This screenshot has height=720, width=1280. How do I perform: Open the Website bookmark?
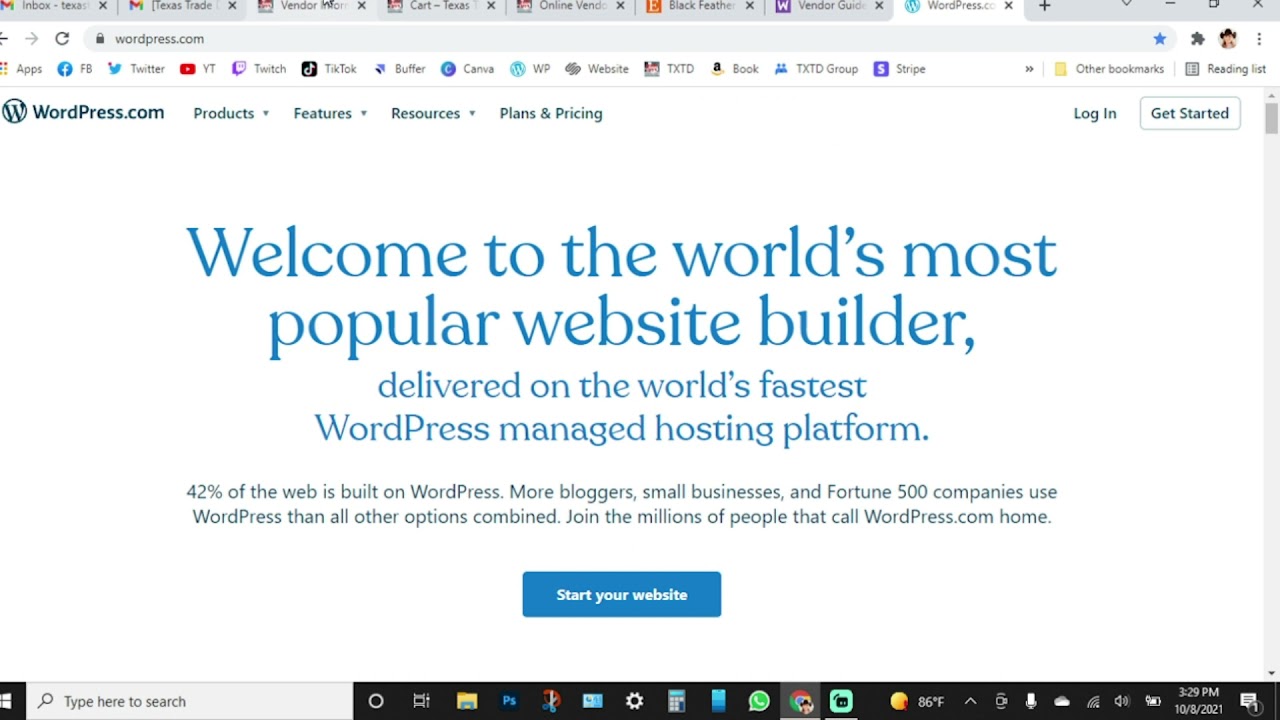pyautogui.click(x=597, y=69)
